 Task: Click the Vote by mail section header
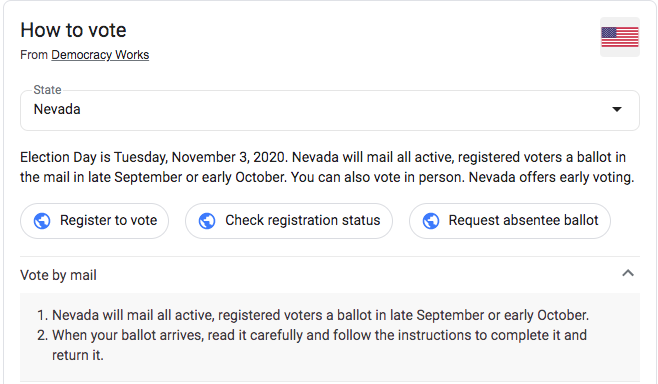tap(330, 275)
